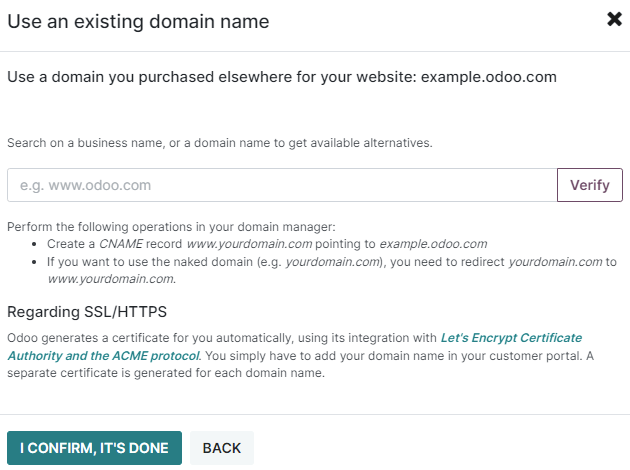Click the dialog title 'Use an existing domain name'
The width and height of the screenshot is (630, 470).
tap(138, 20)
